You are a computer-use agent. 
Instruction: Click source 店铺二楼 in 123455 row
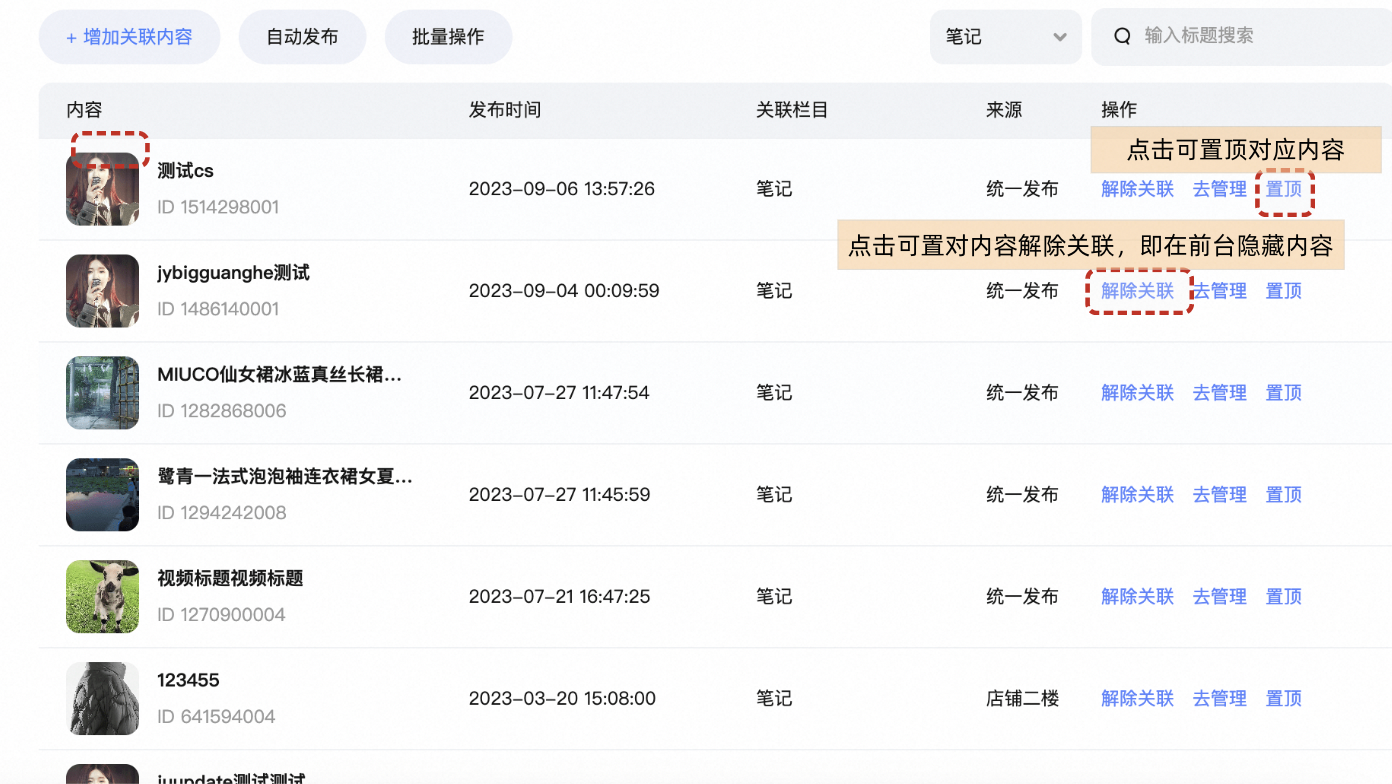pos(1022,699)
